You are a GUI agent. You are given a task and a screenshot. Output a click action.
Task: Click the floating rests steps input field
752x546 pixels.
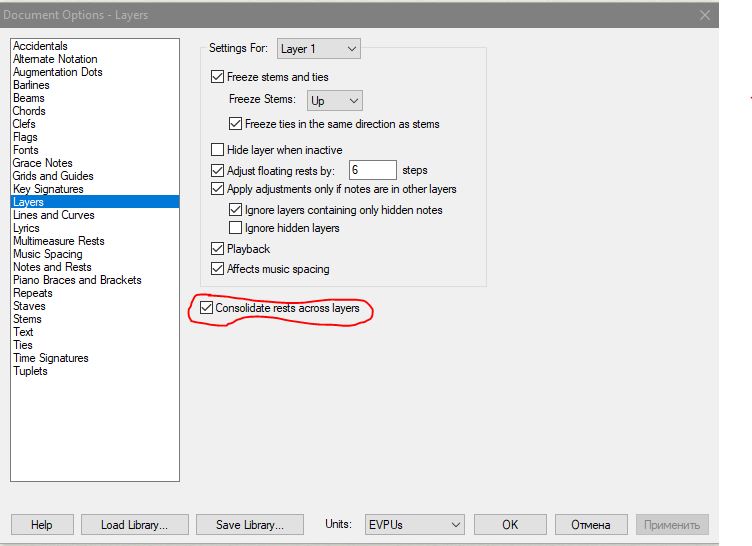tap(372, 170)
